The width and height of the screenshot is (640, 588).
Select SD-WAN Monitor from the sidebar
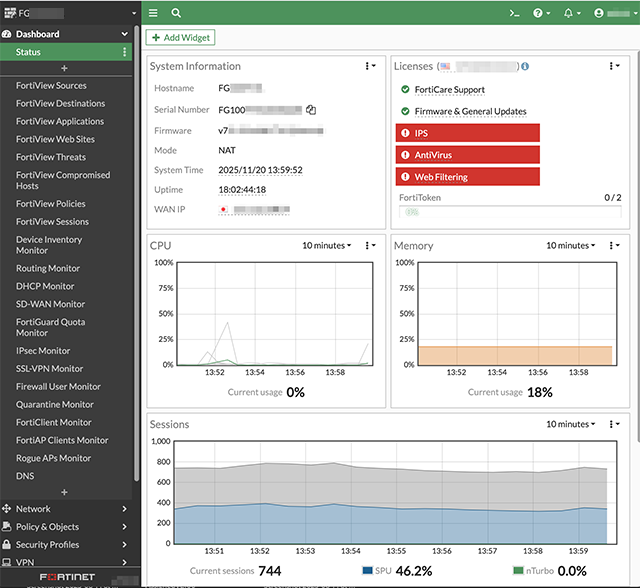pyautogui.click(x=50, y=304)
